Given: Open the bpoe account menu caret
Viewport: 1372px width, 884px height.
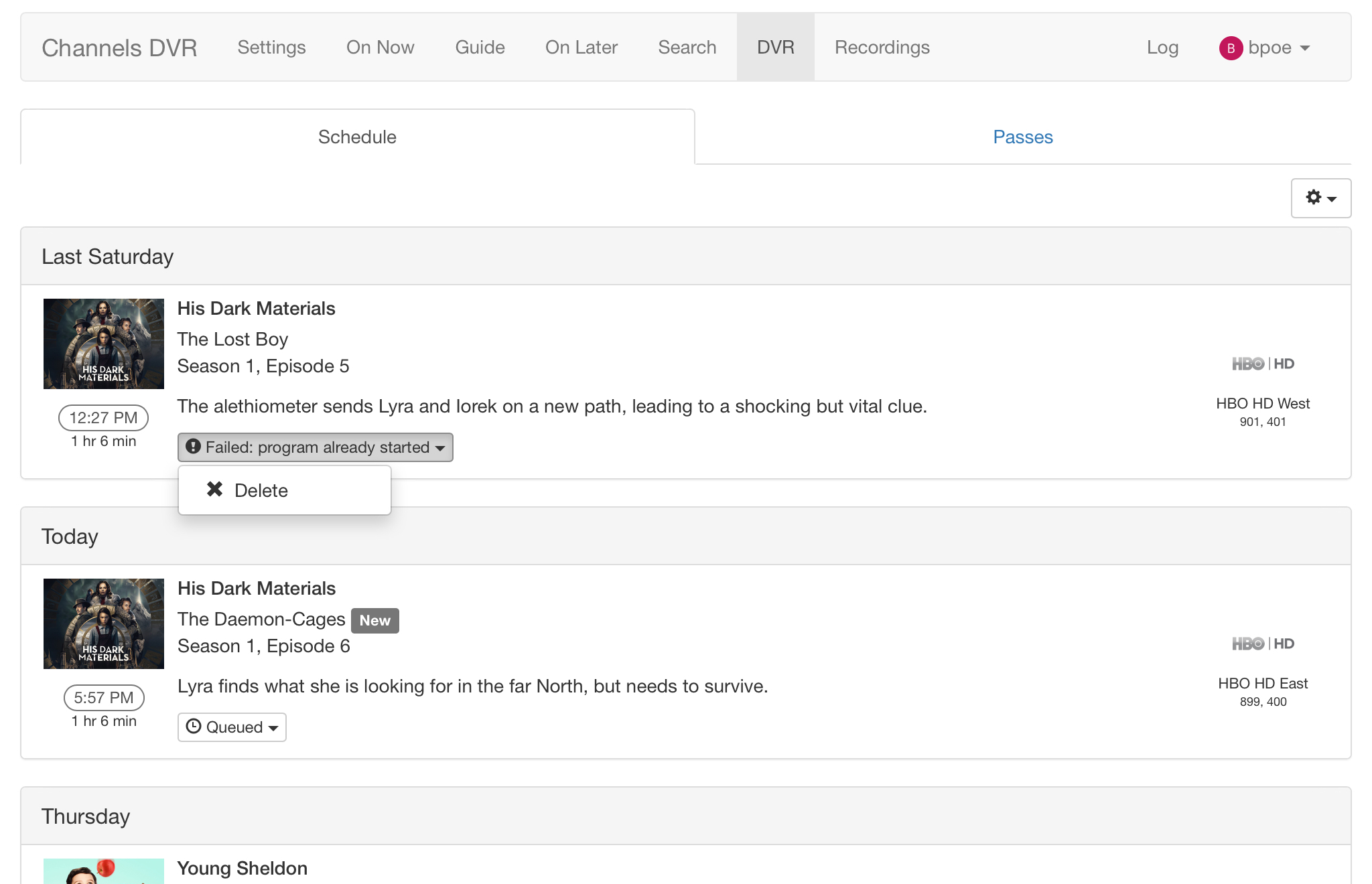Looking at the screenshot, I should pyautogui.click(x=1304, y=48).
